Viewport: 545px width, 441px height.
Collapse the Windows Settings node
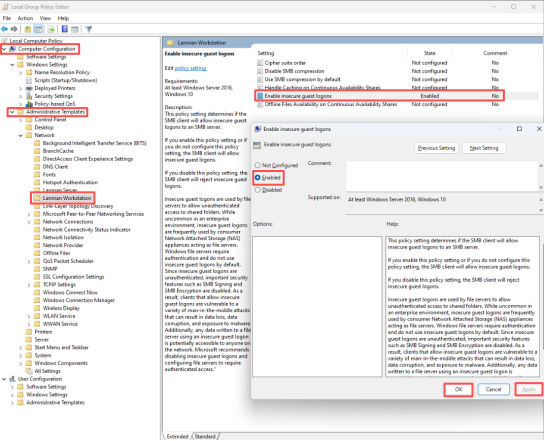click(13, 65)
